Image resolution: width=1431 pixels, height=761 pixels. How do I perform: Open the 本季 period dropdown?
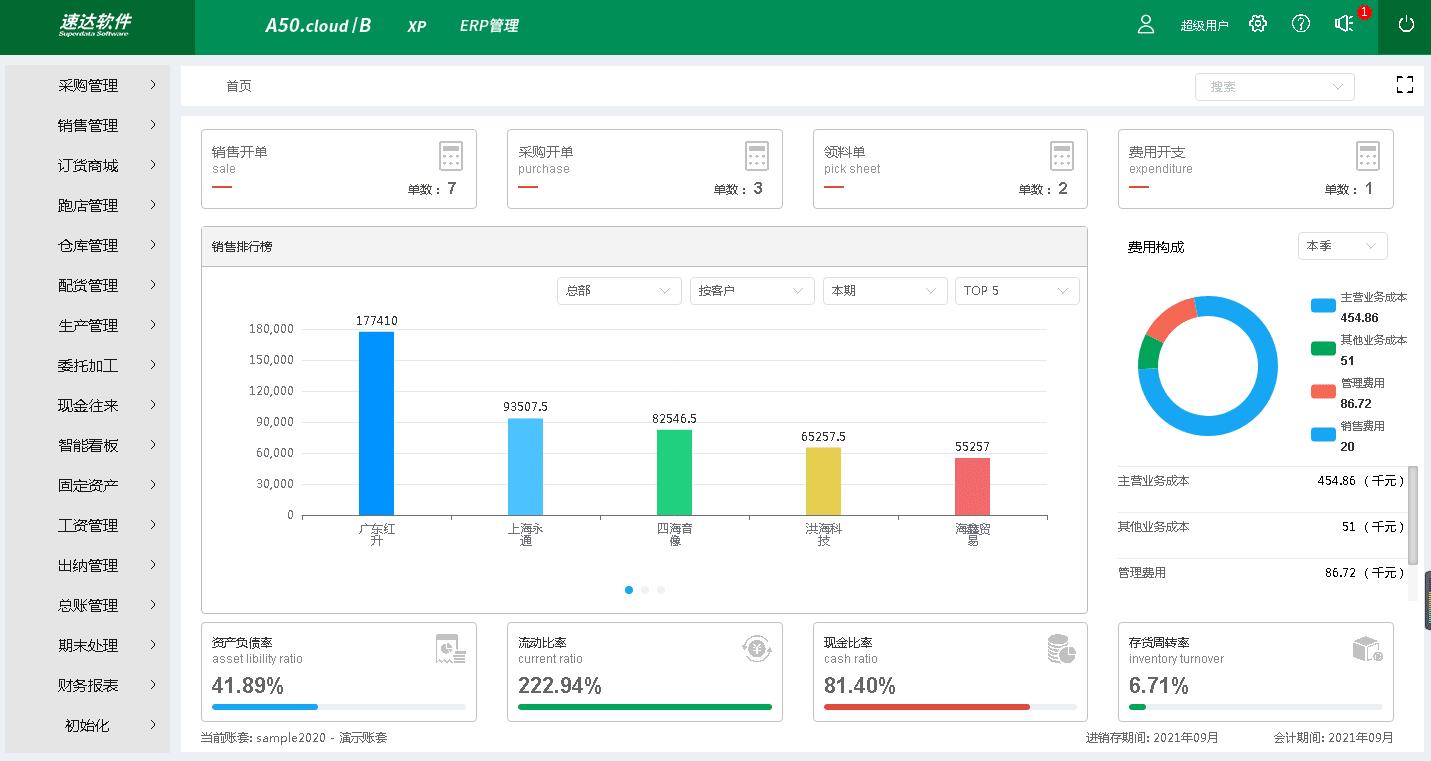1341,246
